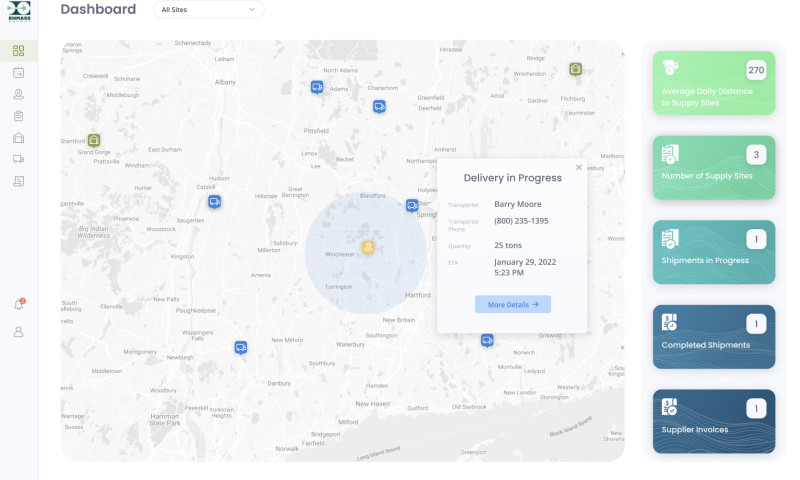800x480 pixels.
Task: Open the truck icon in sidebar
Action: point(18,159)
